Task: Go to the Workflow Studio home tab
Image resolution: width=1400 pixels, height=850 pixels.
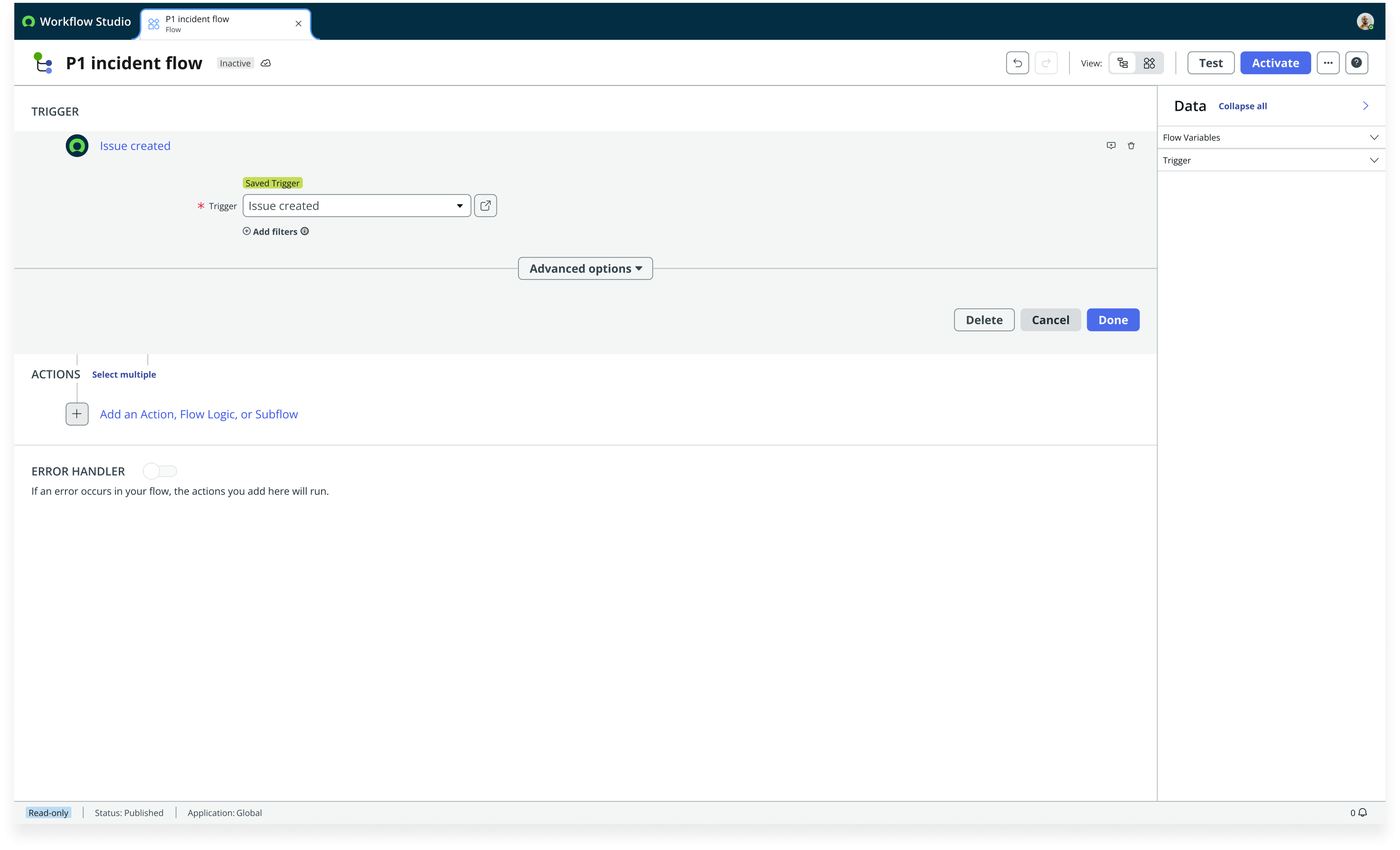Action: (76, 21)
